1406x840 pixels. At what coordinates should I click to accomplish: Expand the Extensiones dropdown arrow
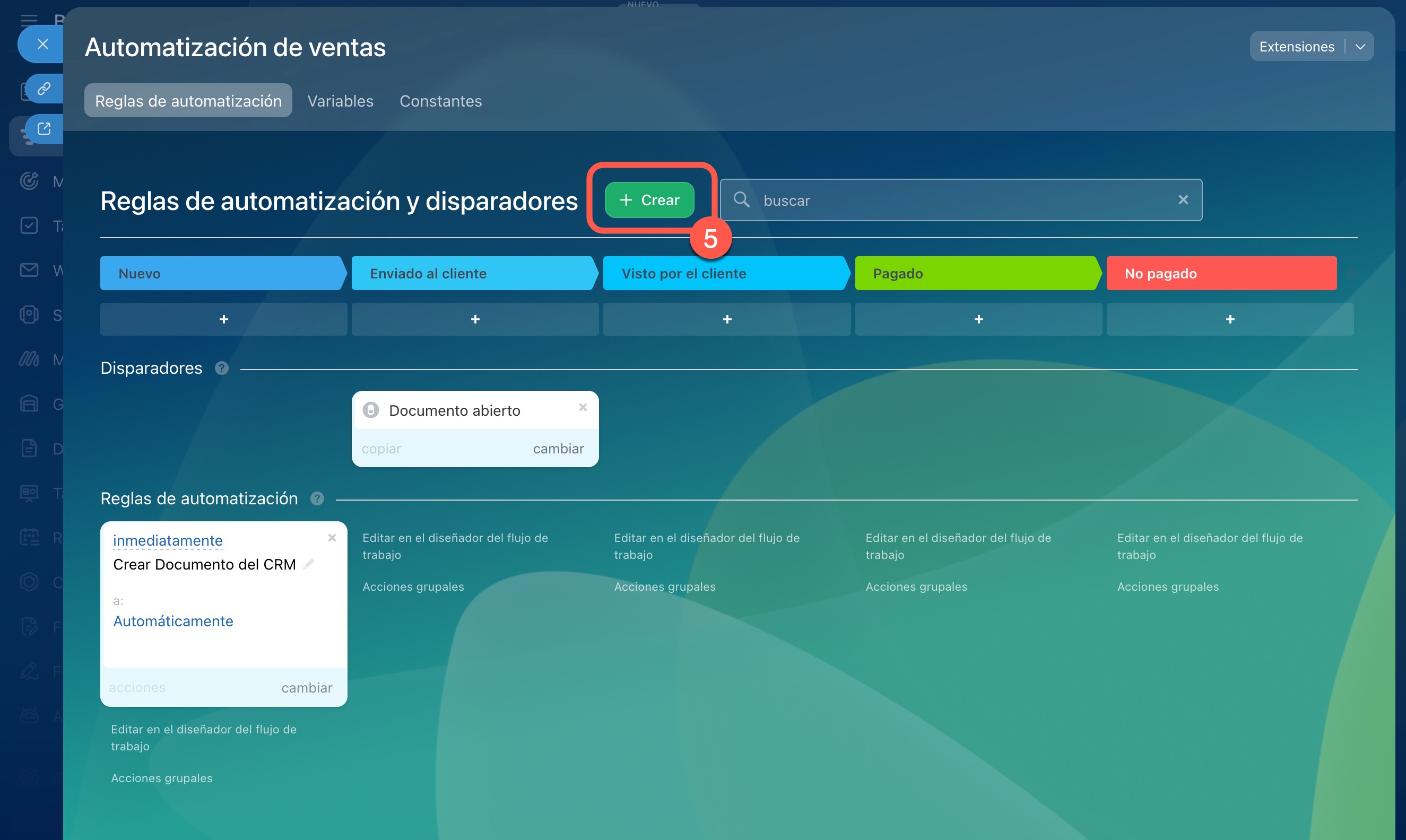coord(1359,47)
